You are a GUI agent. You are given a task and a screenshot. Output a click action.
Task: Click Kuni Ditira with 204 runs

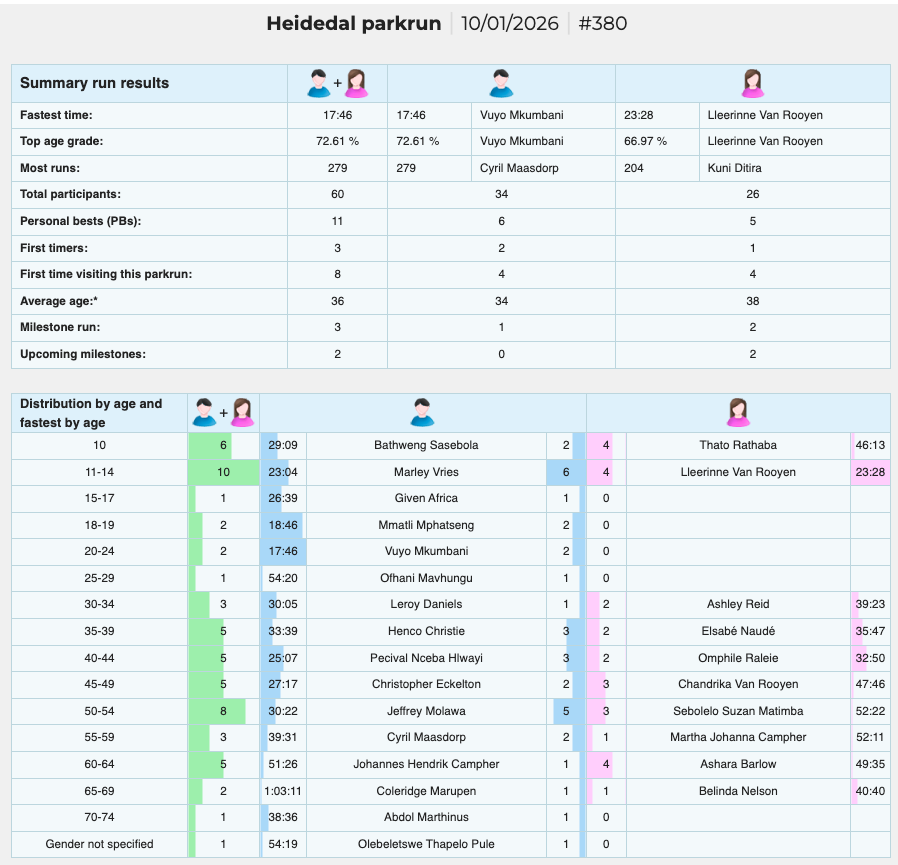pos(734,168)
